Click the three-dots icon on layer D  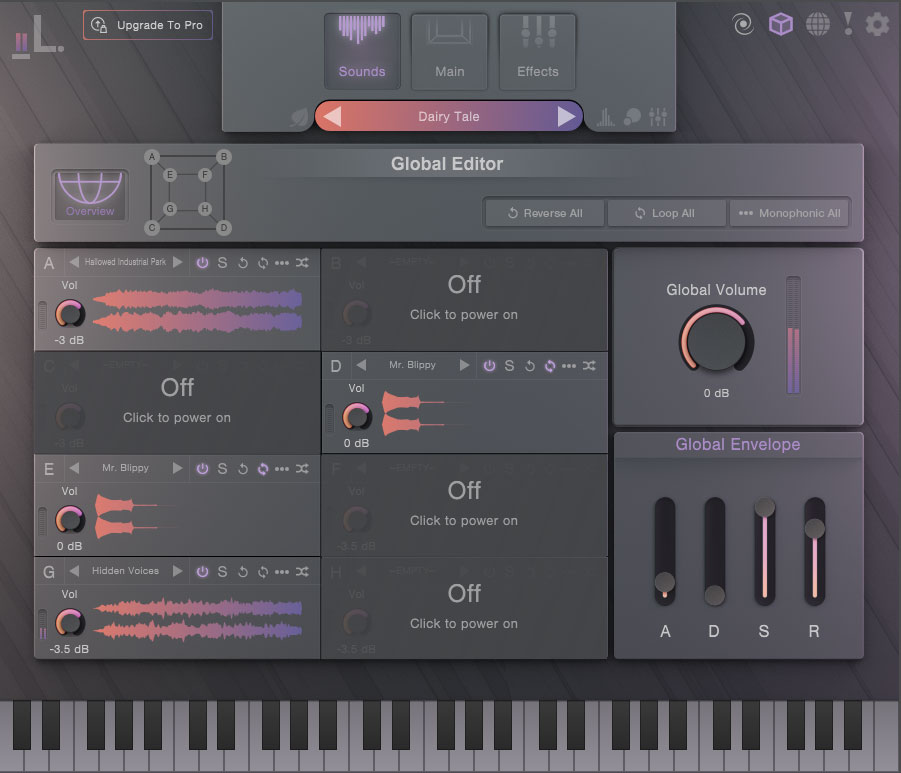[568, 366]
